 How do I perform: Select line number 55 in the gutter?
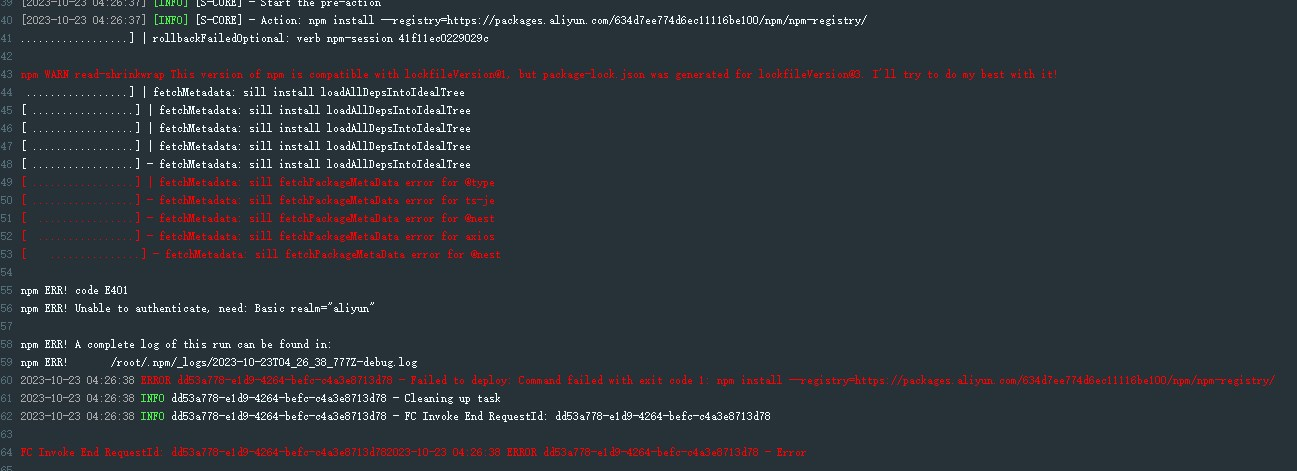coord(7,290)
